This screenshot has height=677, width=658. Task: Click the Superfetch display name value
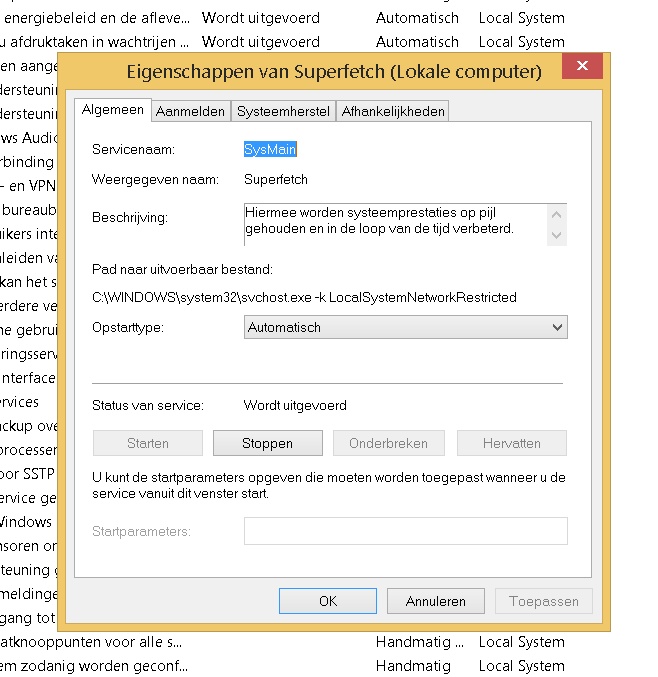276,179
